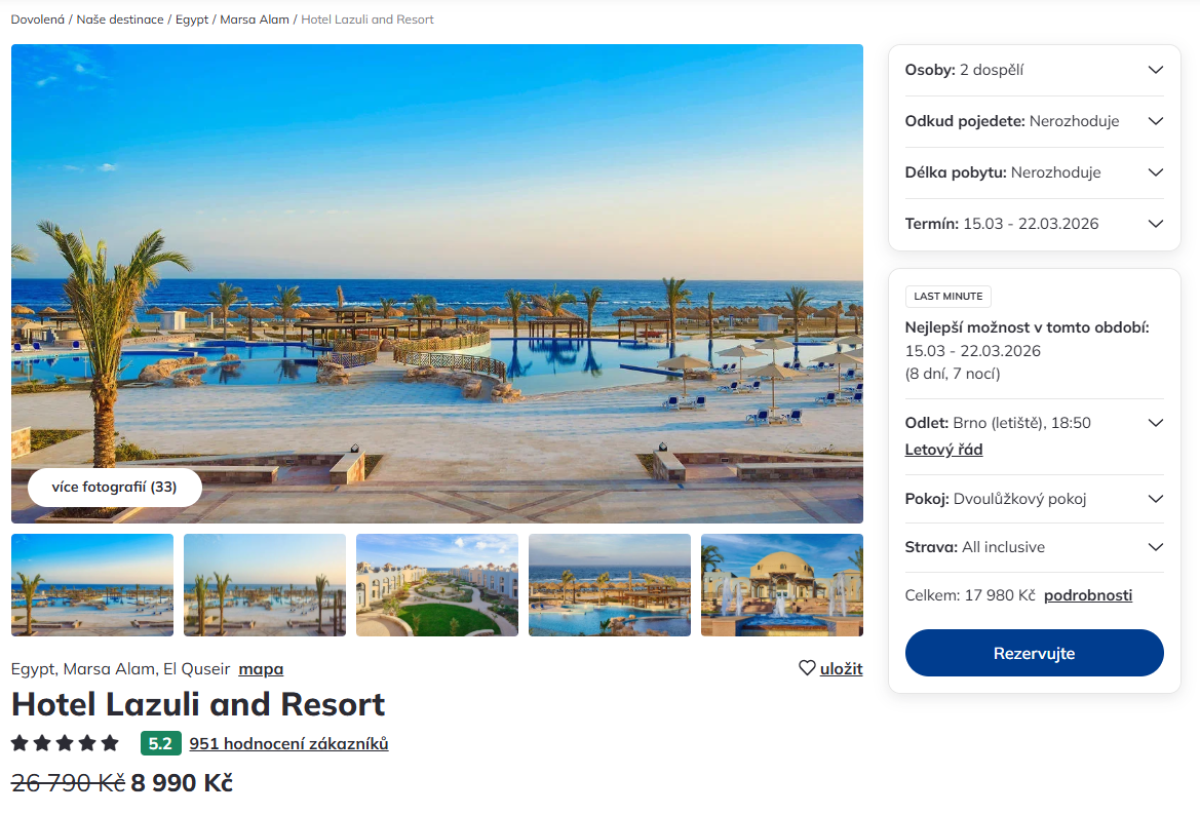Viewport: 1200px width, 814px height.
Task: Expand the Odlet Brno departure option
Action: 1155,422
